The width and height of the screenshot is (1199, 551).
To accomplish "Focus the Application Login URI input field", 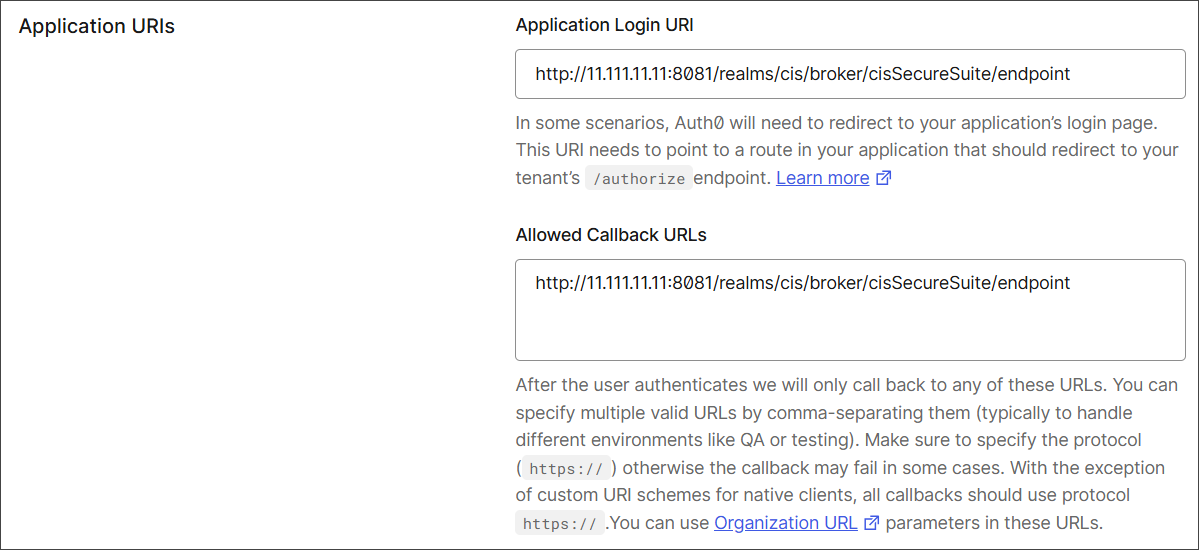I will tap(850, 74).
